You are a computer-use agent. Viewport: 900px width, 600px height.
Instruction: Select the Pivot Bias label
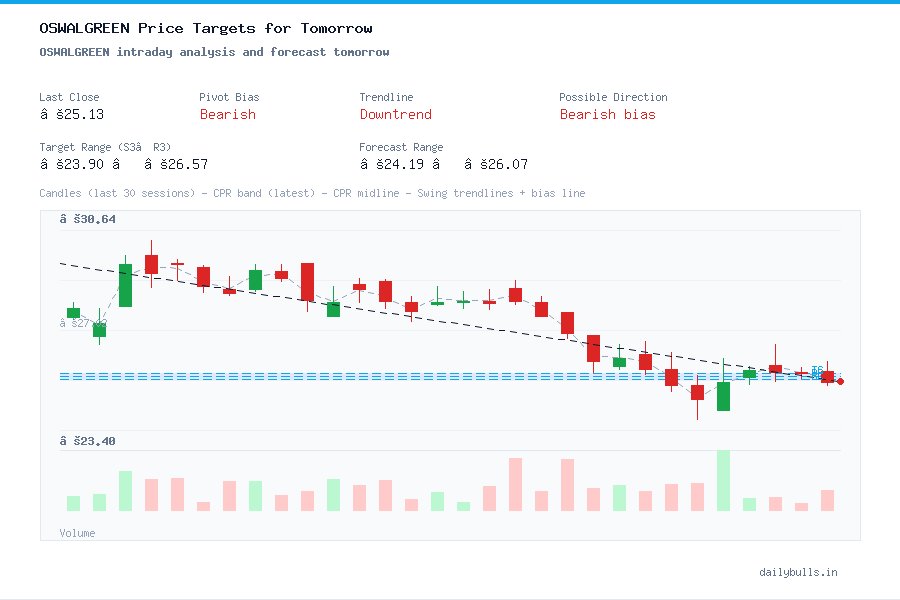click(229, 97)
